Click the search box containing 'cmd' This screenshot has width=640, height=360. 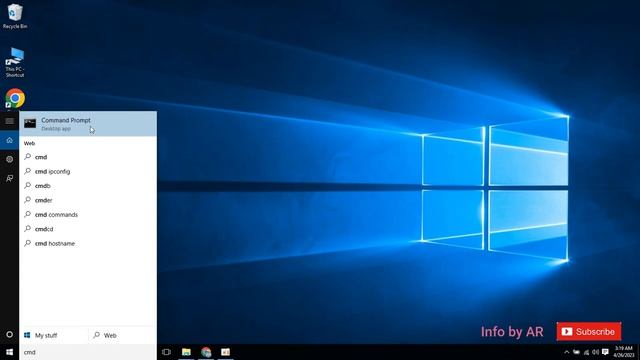click(x=88, y=352)
